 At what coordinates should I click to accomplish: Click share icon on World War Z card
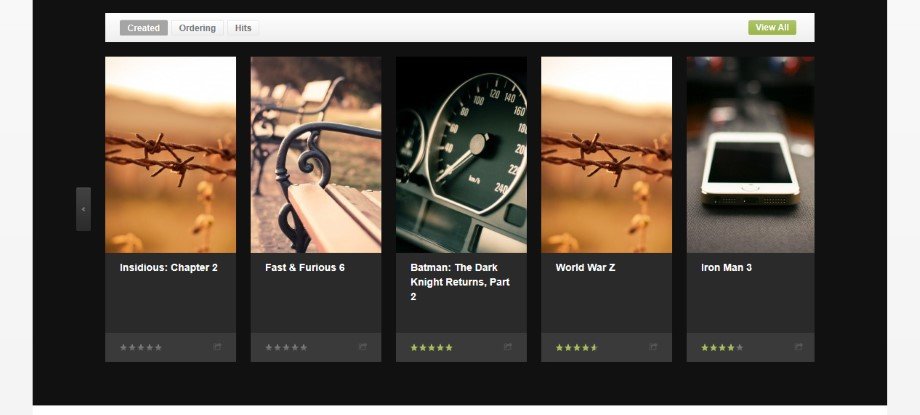(653, 347)
